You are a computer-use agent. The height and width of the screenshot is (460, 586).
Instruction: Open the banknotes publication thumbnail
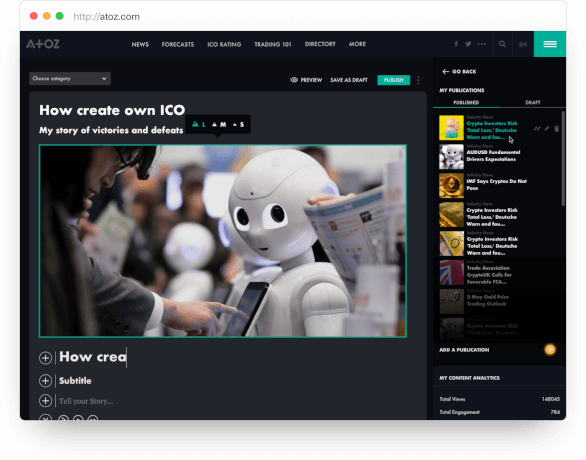(x=451, y=243)
